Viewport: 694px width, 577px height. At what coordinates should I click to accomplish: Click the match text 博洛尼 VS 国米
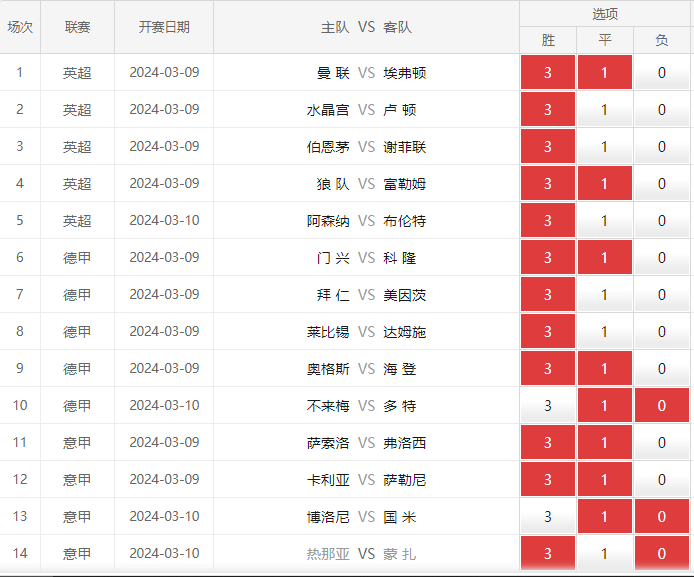click(361, 517)
